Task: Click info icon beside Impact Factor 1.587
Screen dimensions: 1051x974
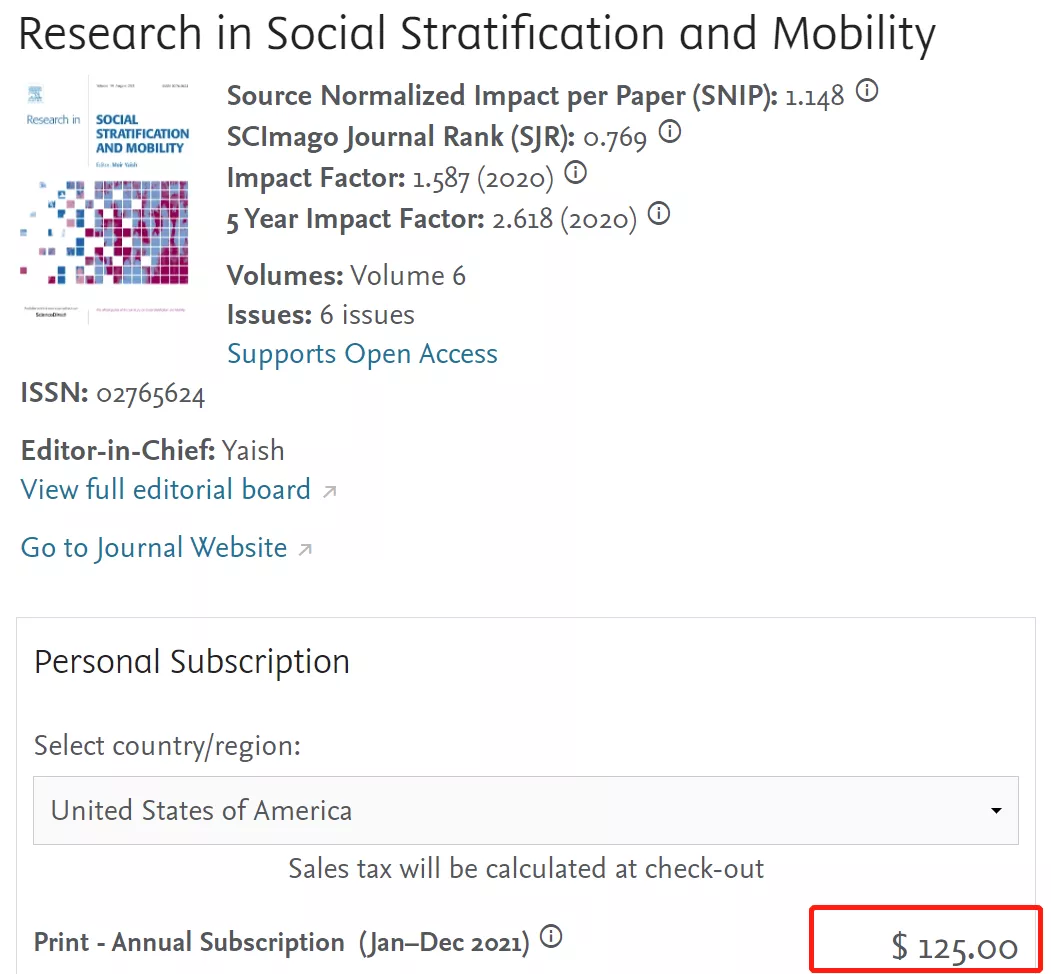Action: click(x=575, y=173)
